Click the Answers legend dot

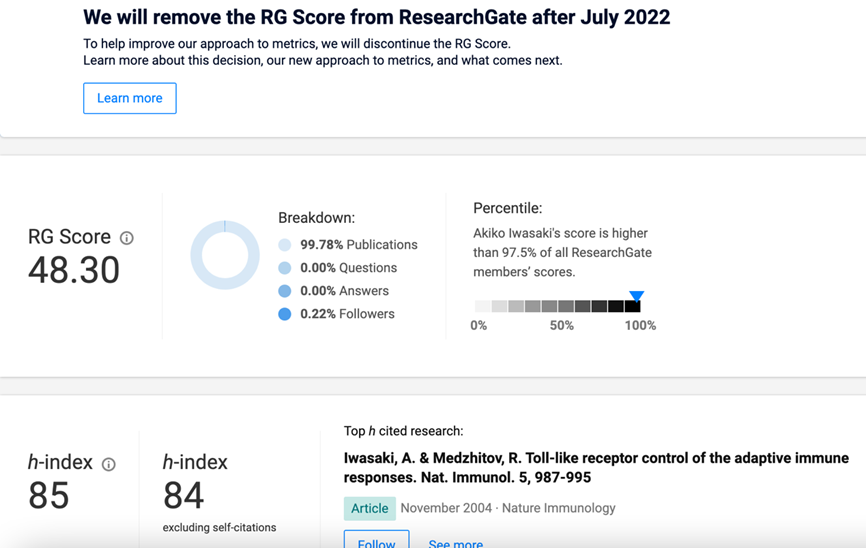click(284, 291)
